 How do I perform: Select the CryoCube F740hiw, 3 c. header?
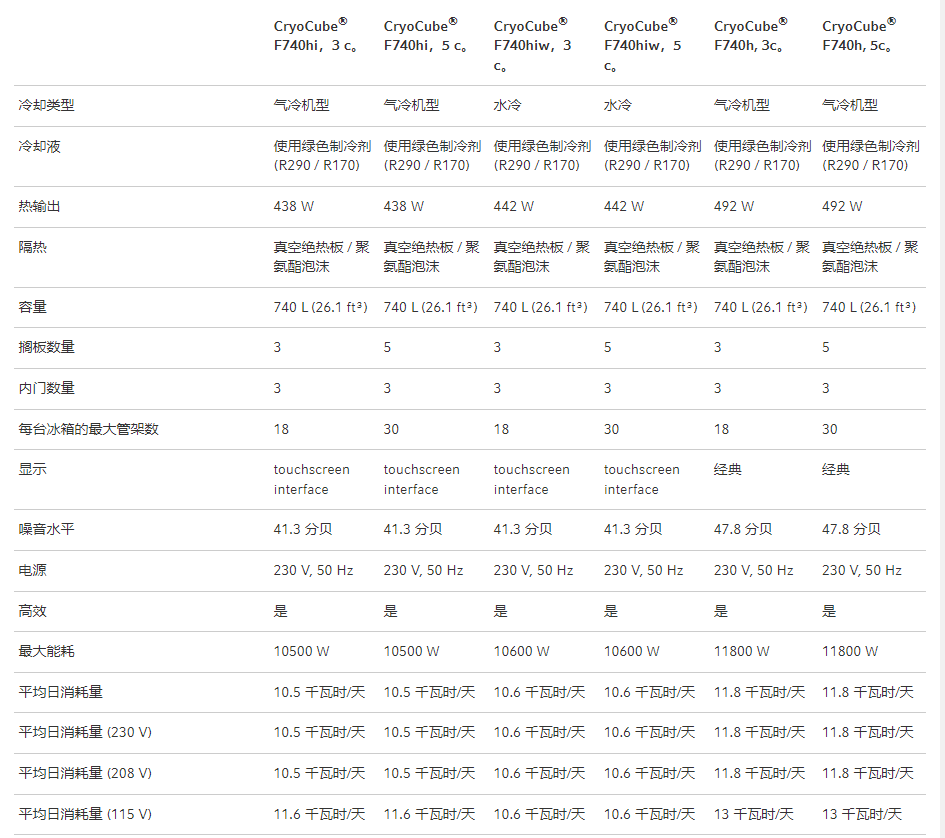click(x=532, y=45)
